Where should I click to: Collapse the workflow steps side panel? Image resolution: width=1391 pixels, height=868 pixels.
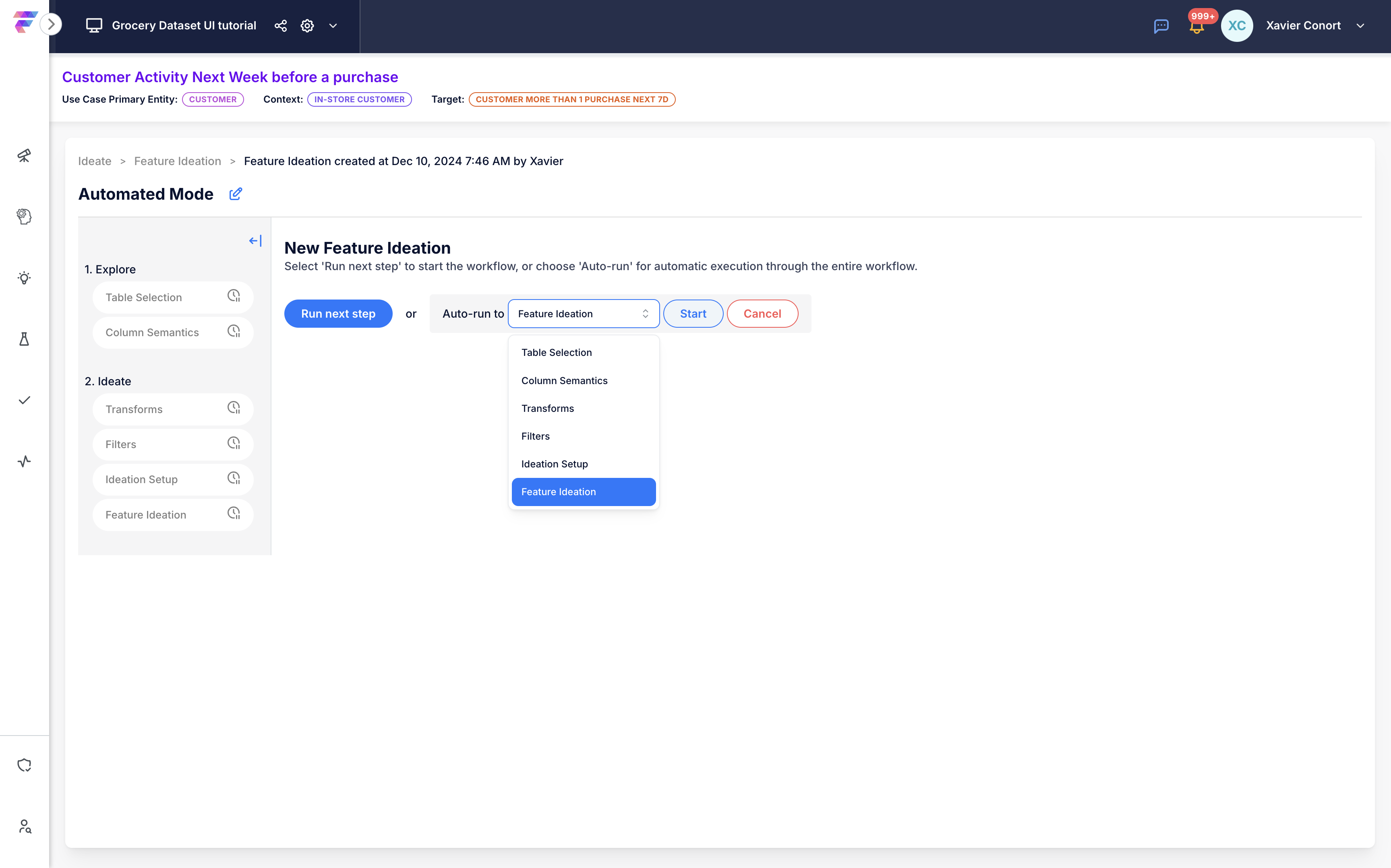[255, 240]
